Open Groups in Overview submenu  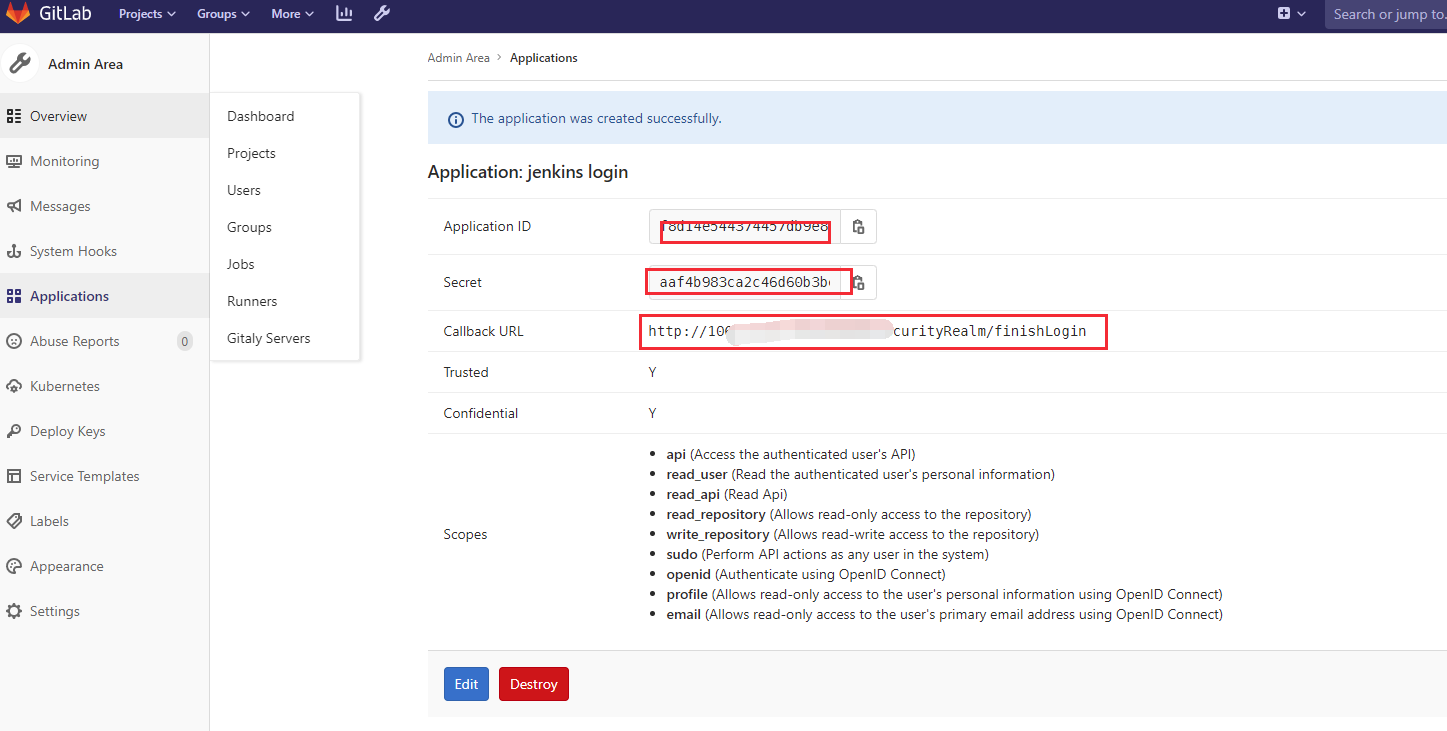point(249,227)
